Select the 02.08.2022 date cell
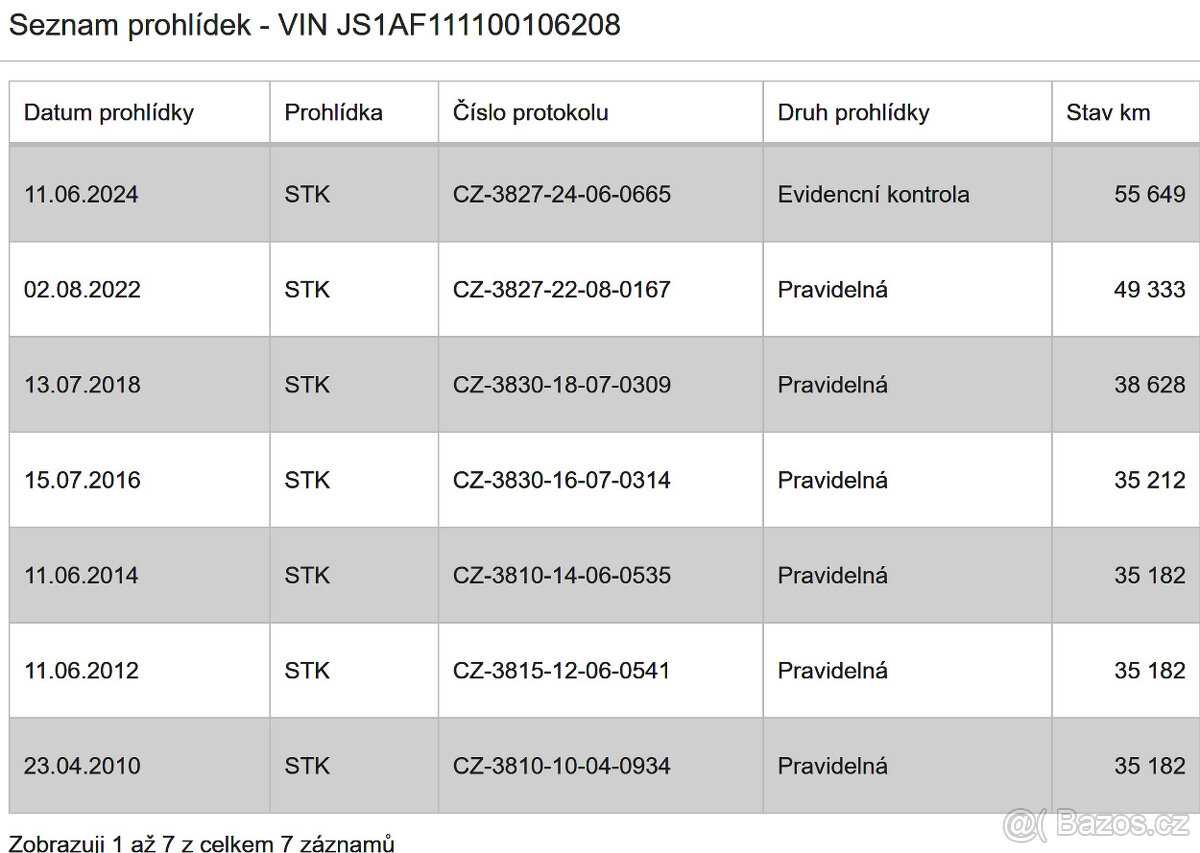The height and width of the screenshot is (853, 1200). coord(82,290)
